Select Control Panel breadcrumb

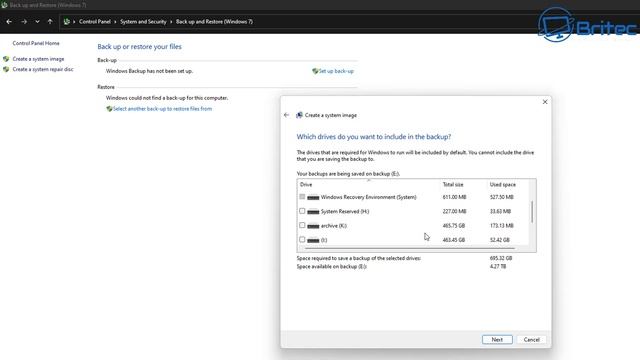(x=95, y=22)
